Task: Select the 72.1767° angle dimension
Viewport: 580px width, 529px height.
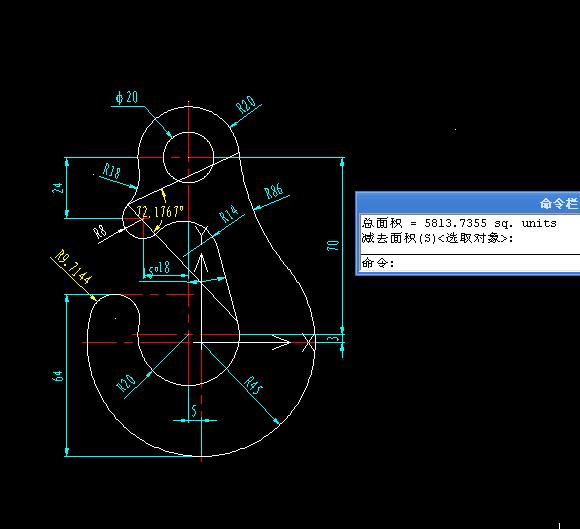Action: [x=160, y=212]
